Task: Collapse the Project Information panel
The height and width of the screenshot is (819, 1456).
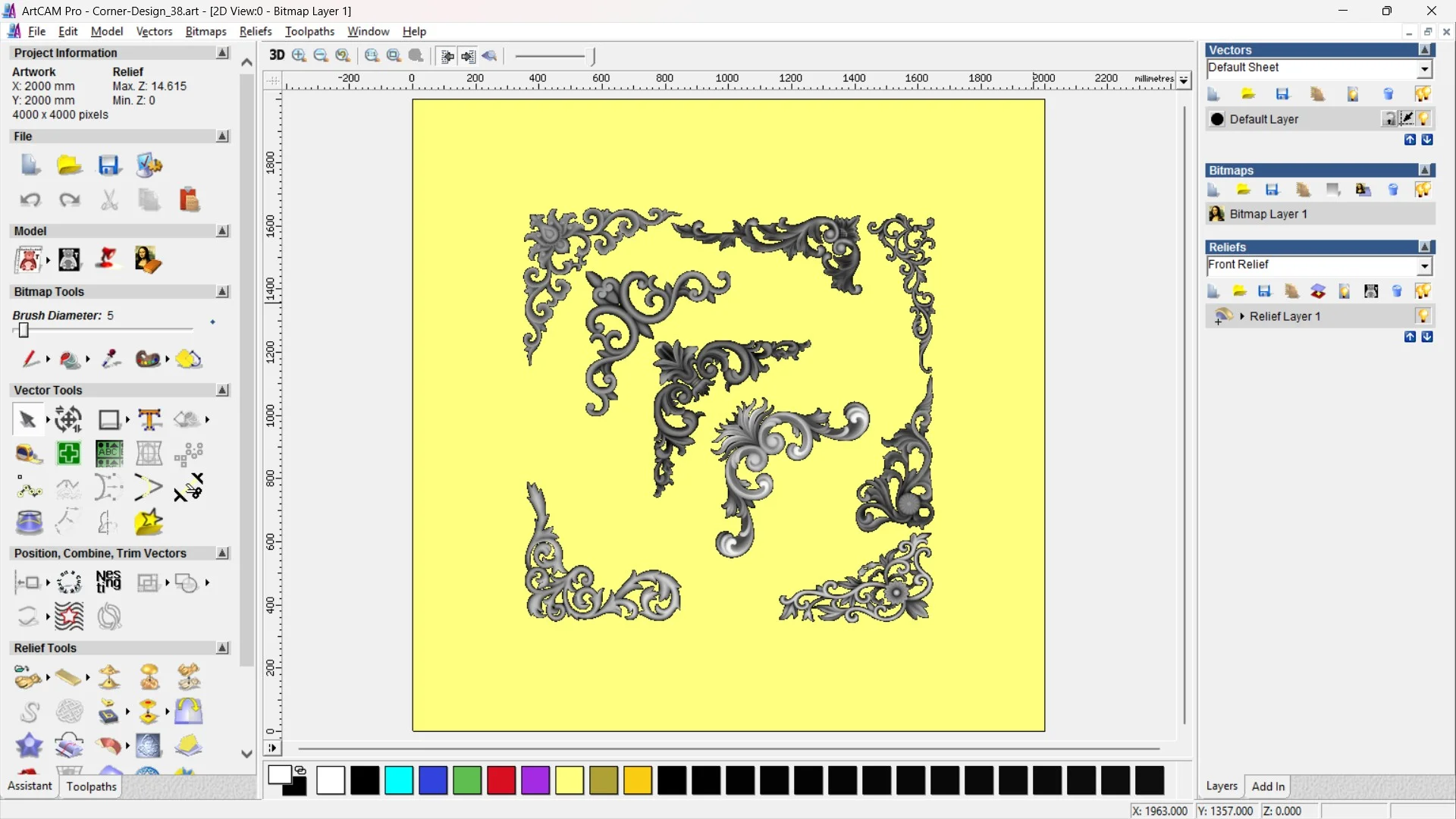Action: pos(222,53)
